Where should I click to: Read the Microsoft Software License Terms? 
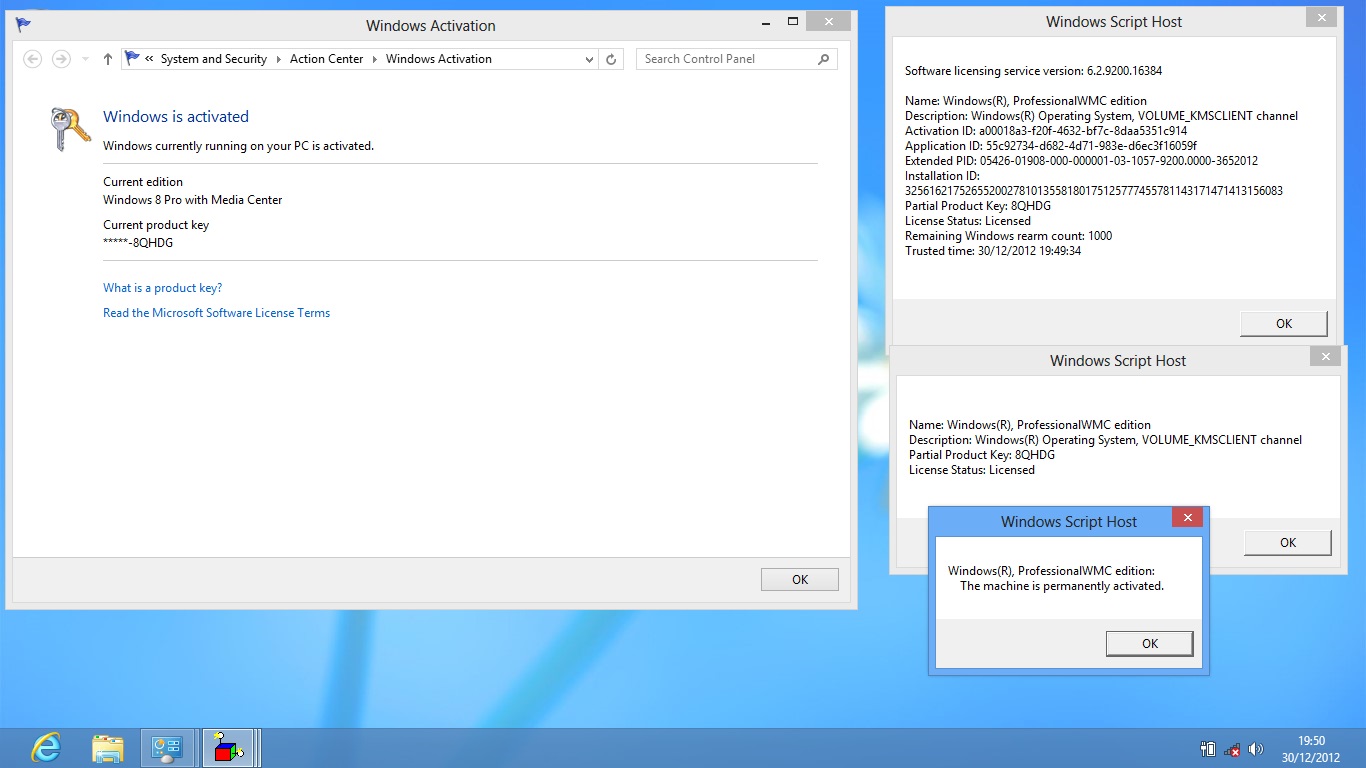[x=217, y=313]
